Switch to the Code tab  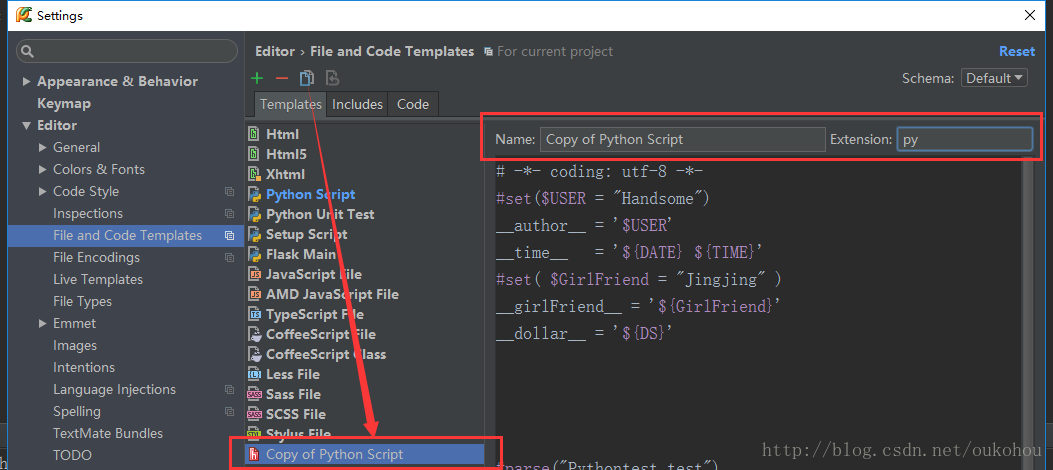coord(413,104)
